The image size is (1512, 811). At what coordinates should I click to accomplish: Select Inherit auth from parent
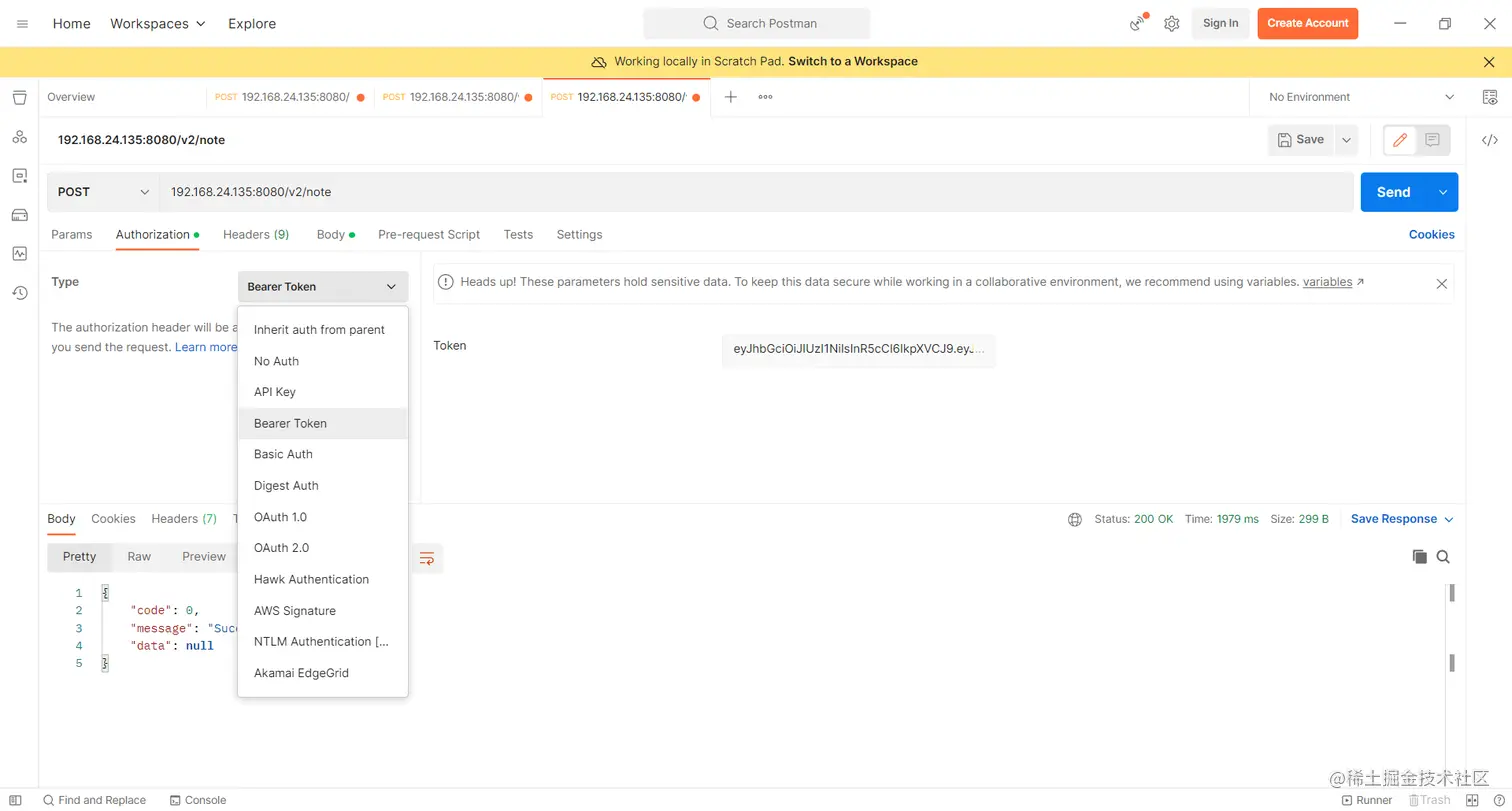point(323,330)
